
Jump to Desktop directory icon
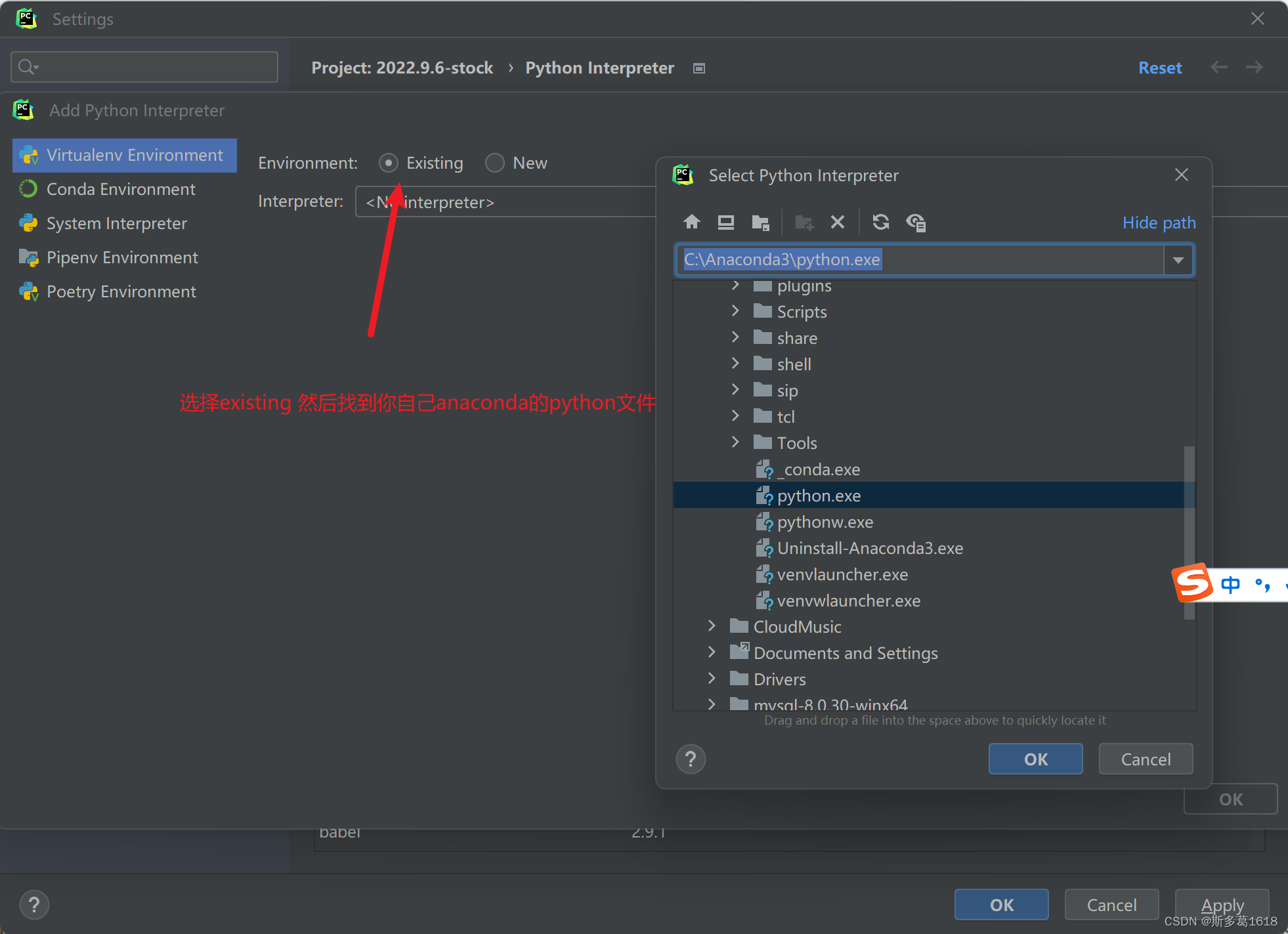click(725, 223)
